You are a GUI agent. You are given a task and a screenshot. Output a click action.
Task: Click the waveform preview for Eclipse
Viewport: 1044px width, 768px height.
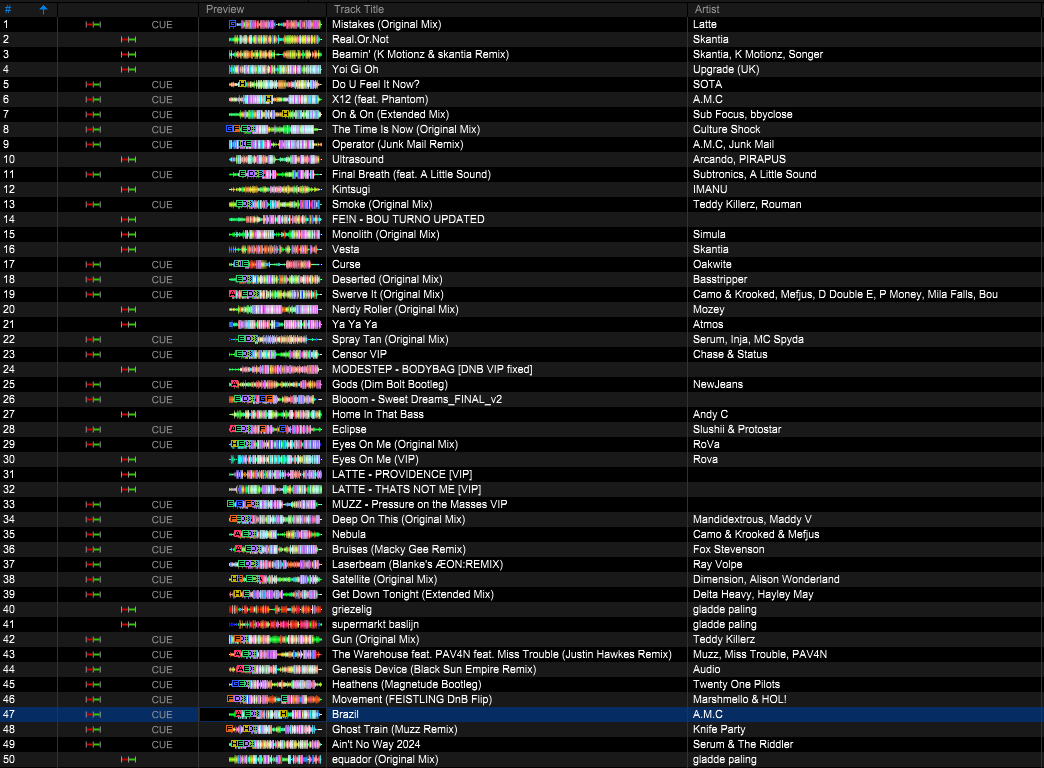point(263,429)
